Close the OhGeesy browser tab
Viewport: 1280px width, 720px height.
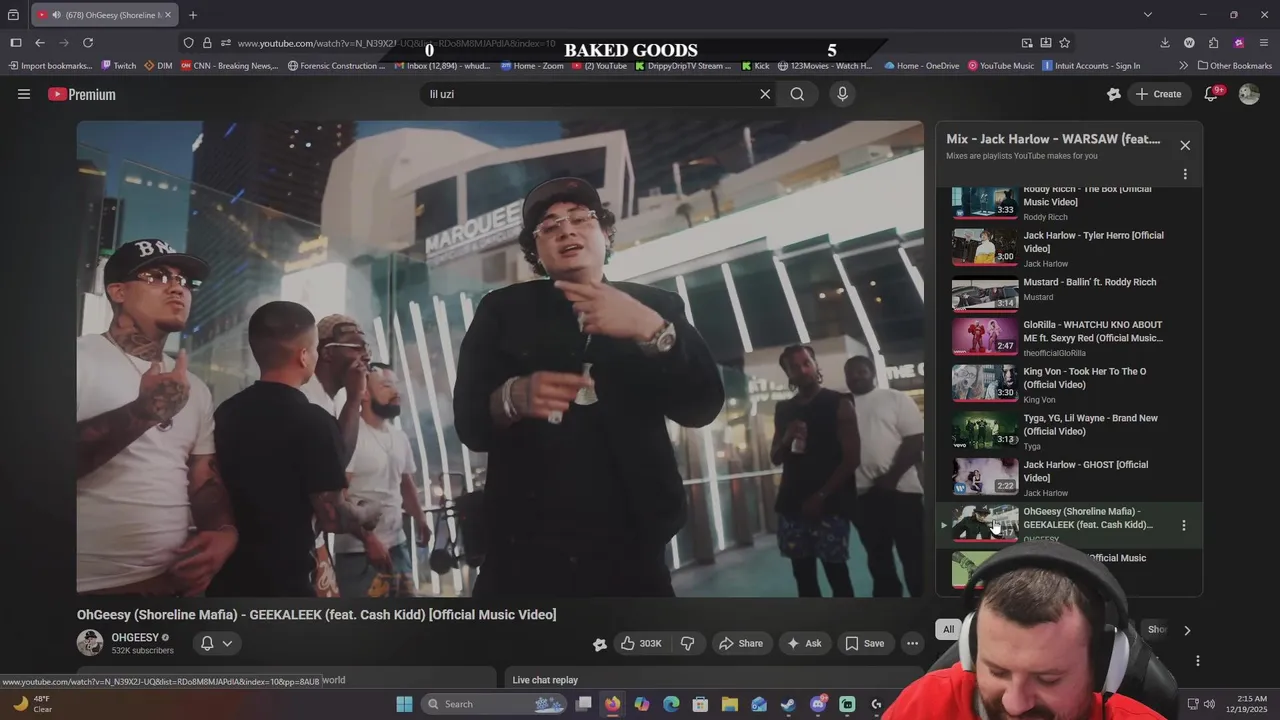(168, 15)
